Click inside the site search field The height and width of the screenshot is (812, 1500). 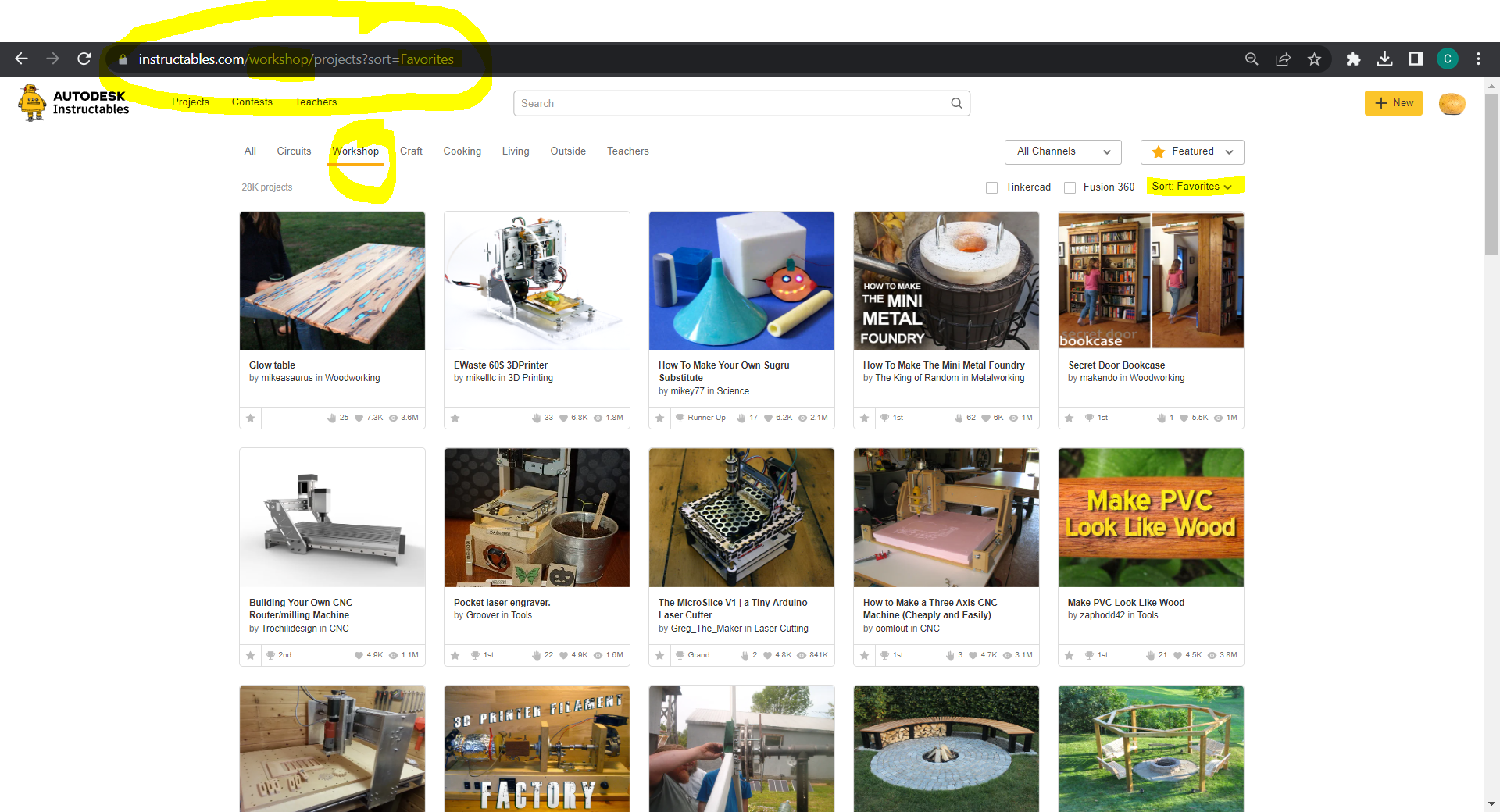(703, 103)
